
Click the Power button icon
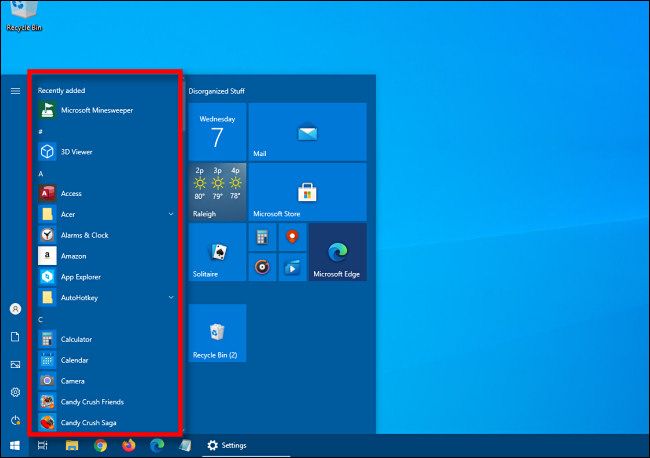click(x=15, y=420)
